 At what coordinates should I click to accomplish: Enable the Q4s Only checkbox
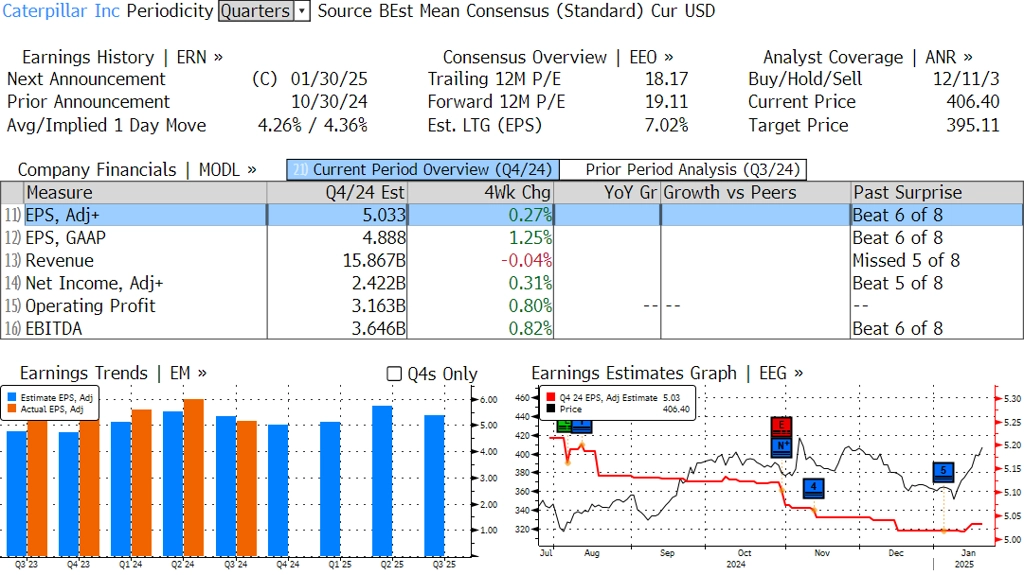coord(394,374)
